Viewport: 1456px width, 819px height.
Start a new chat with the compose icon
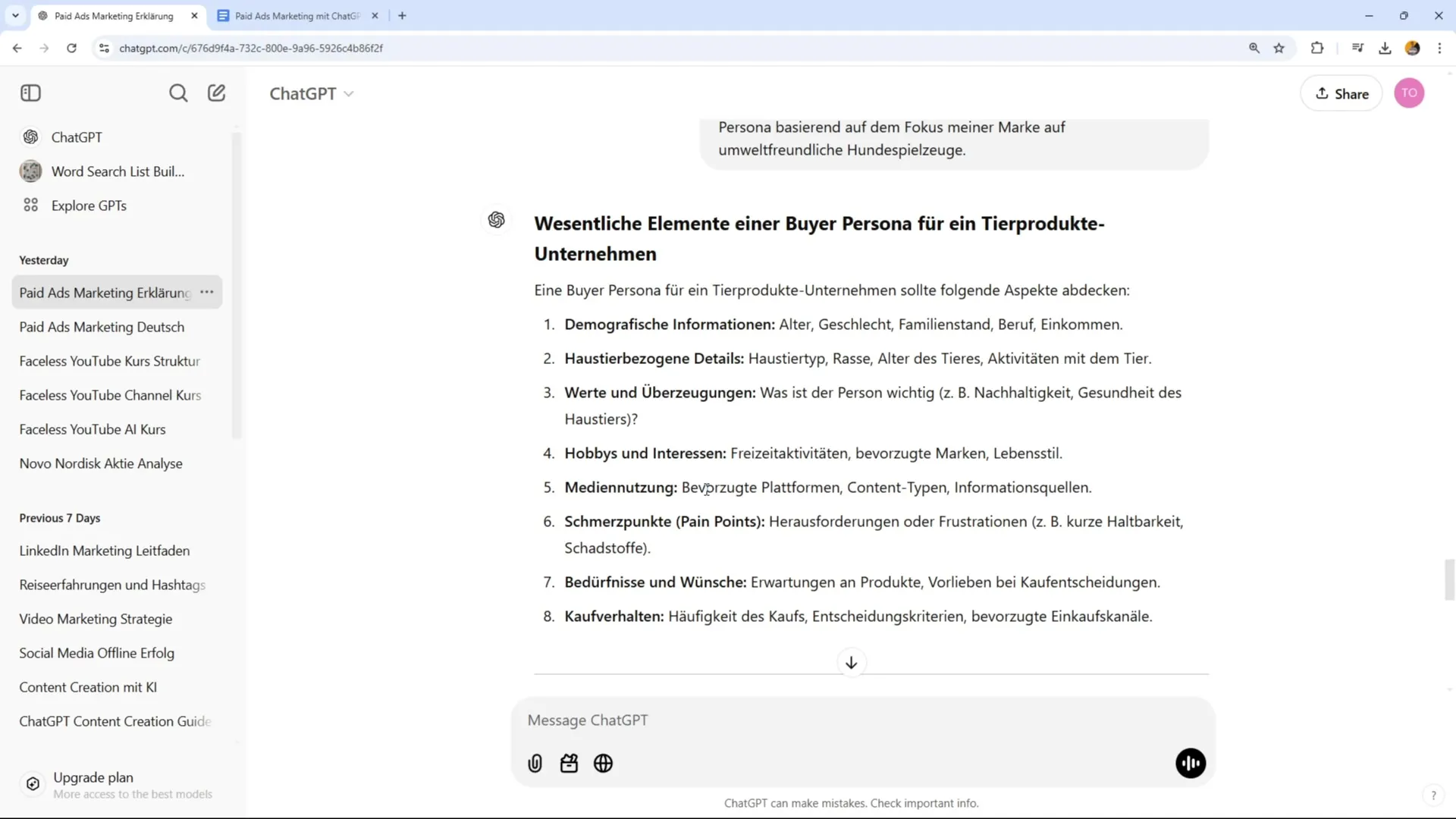pyautogui.click(x=217, y=93)
